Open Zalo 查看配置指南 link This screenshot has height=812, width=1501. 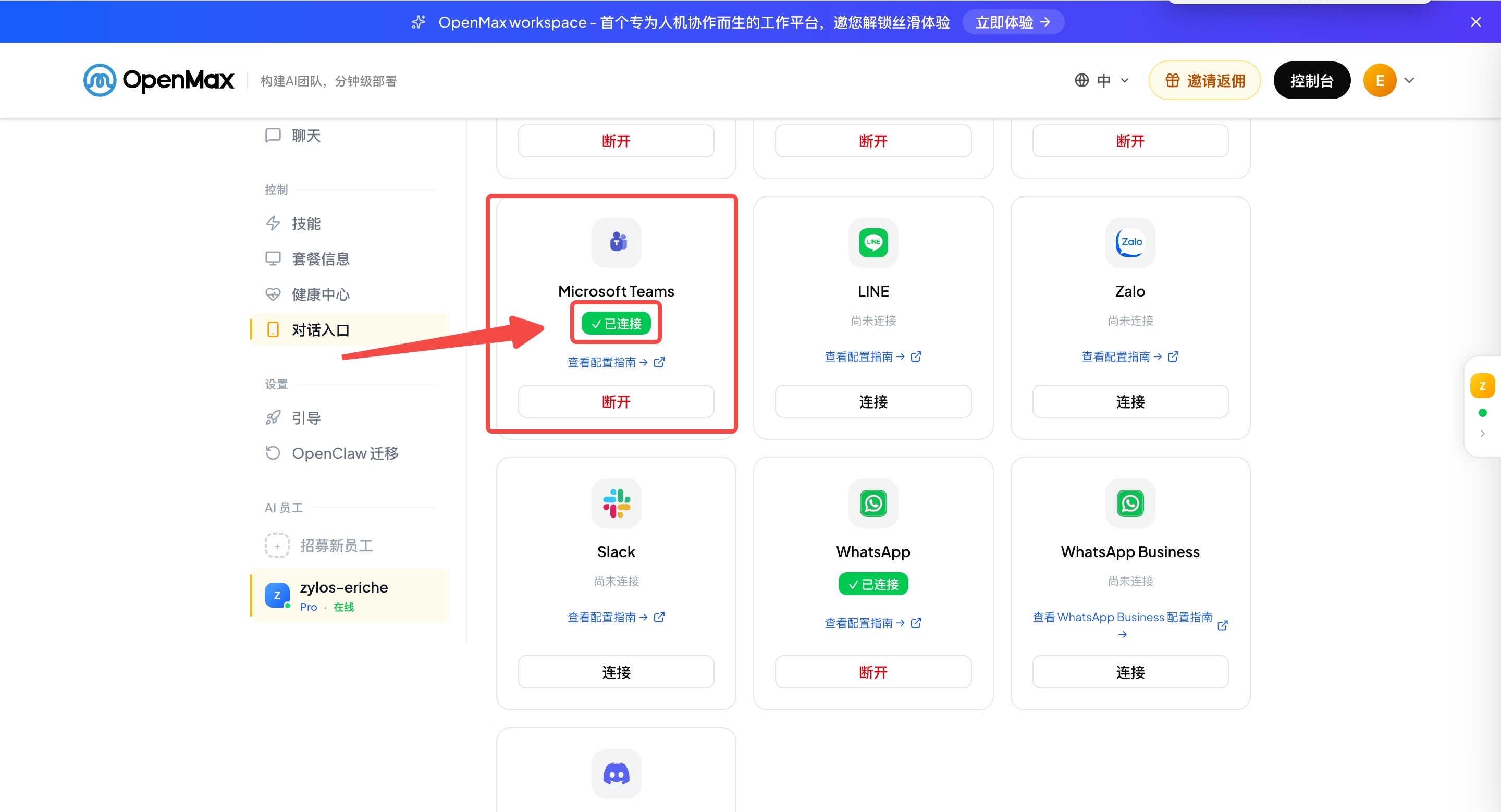pos(1130,356)
